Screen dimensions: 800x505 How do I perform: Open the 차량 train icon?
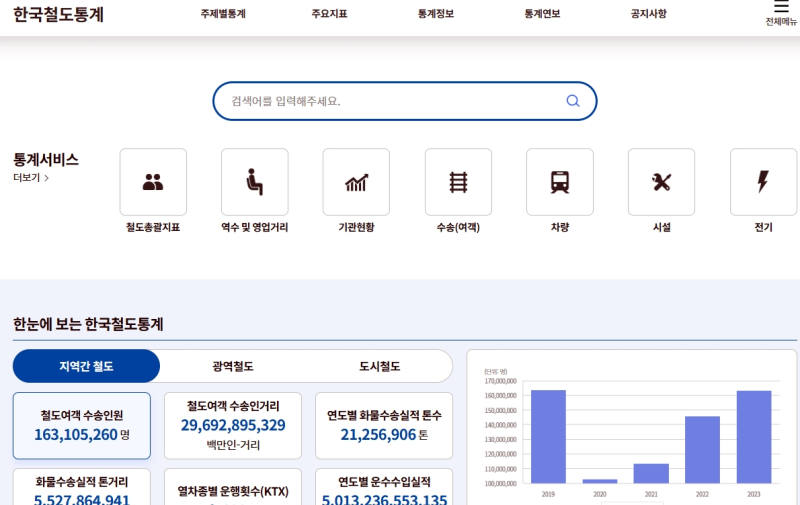(x=560, y=182)
